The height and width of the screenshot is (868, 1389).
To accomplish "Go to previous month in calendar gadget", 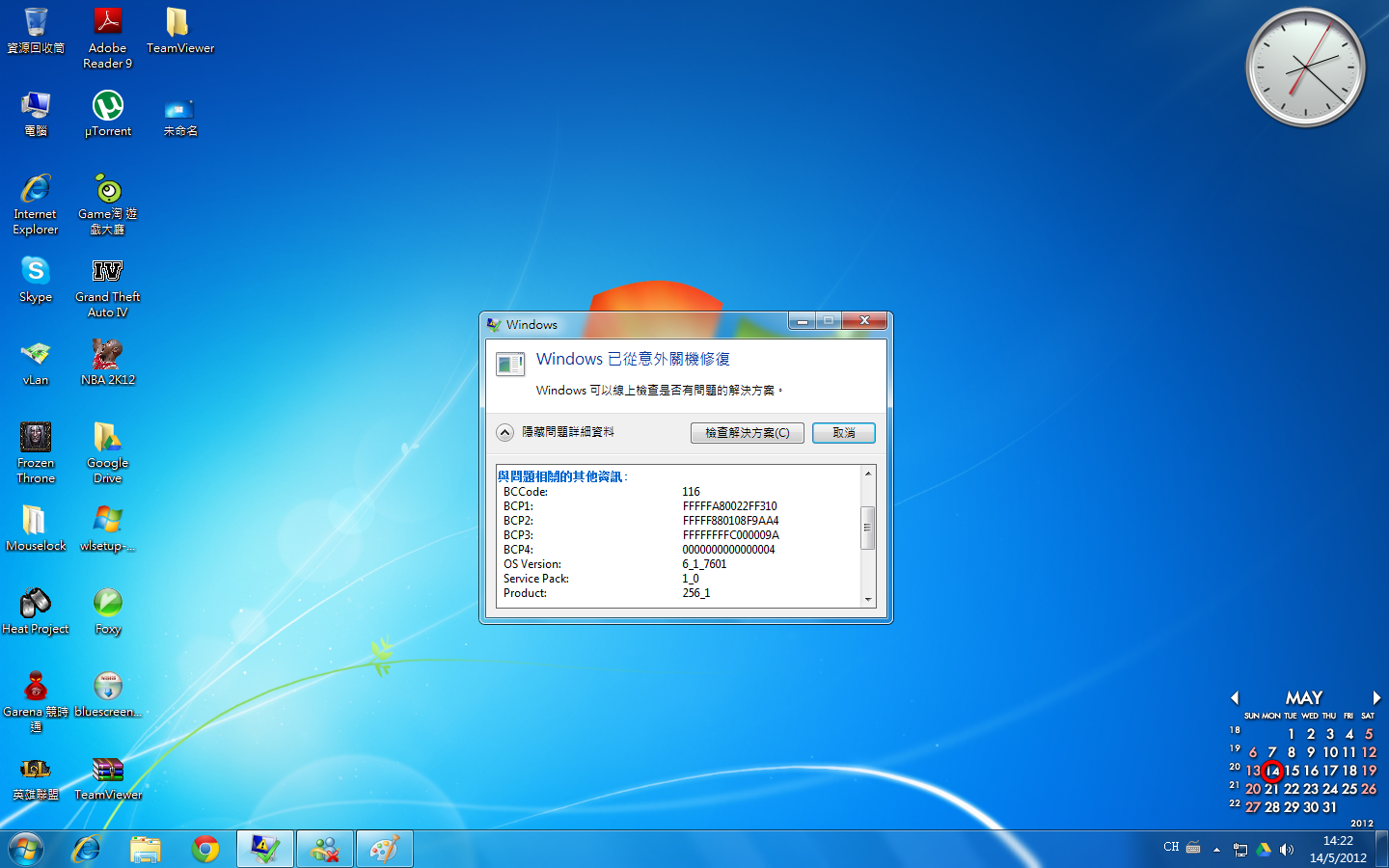I will pos(1235,697).
